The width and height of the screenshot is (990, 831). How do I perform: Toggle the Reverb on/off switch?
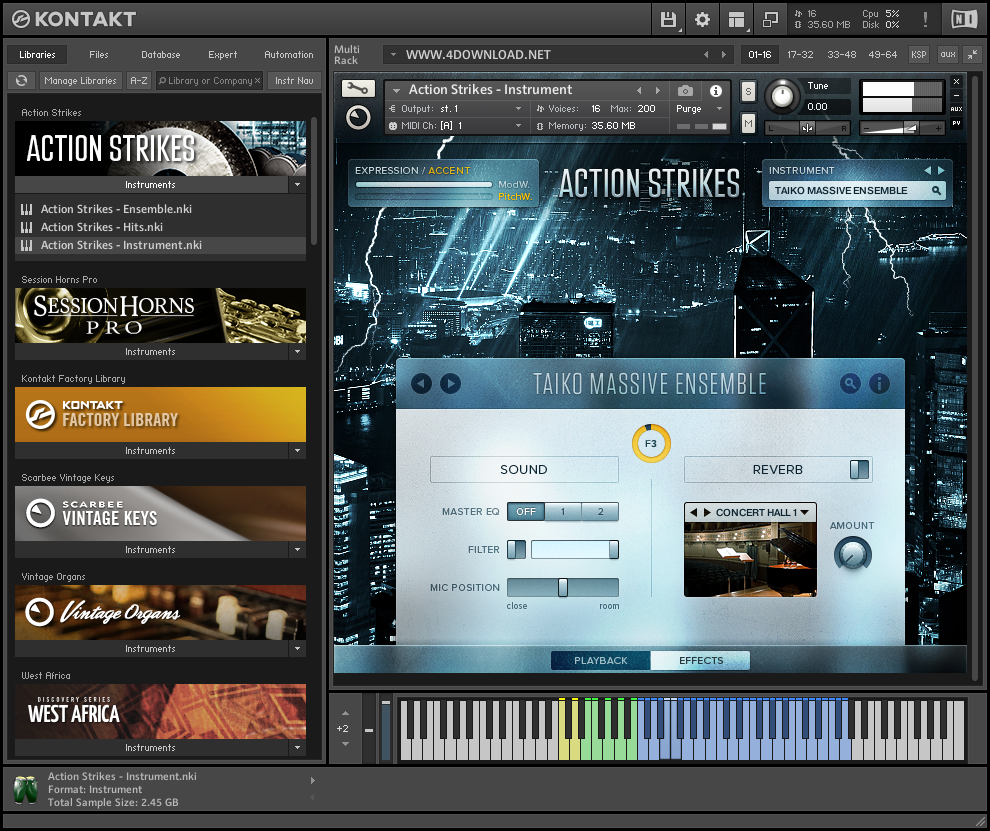(x=861, y=469)
